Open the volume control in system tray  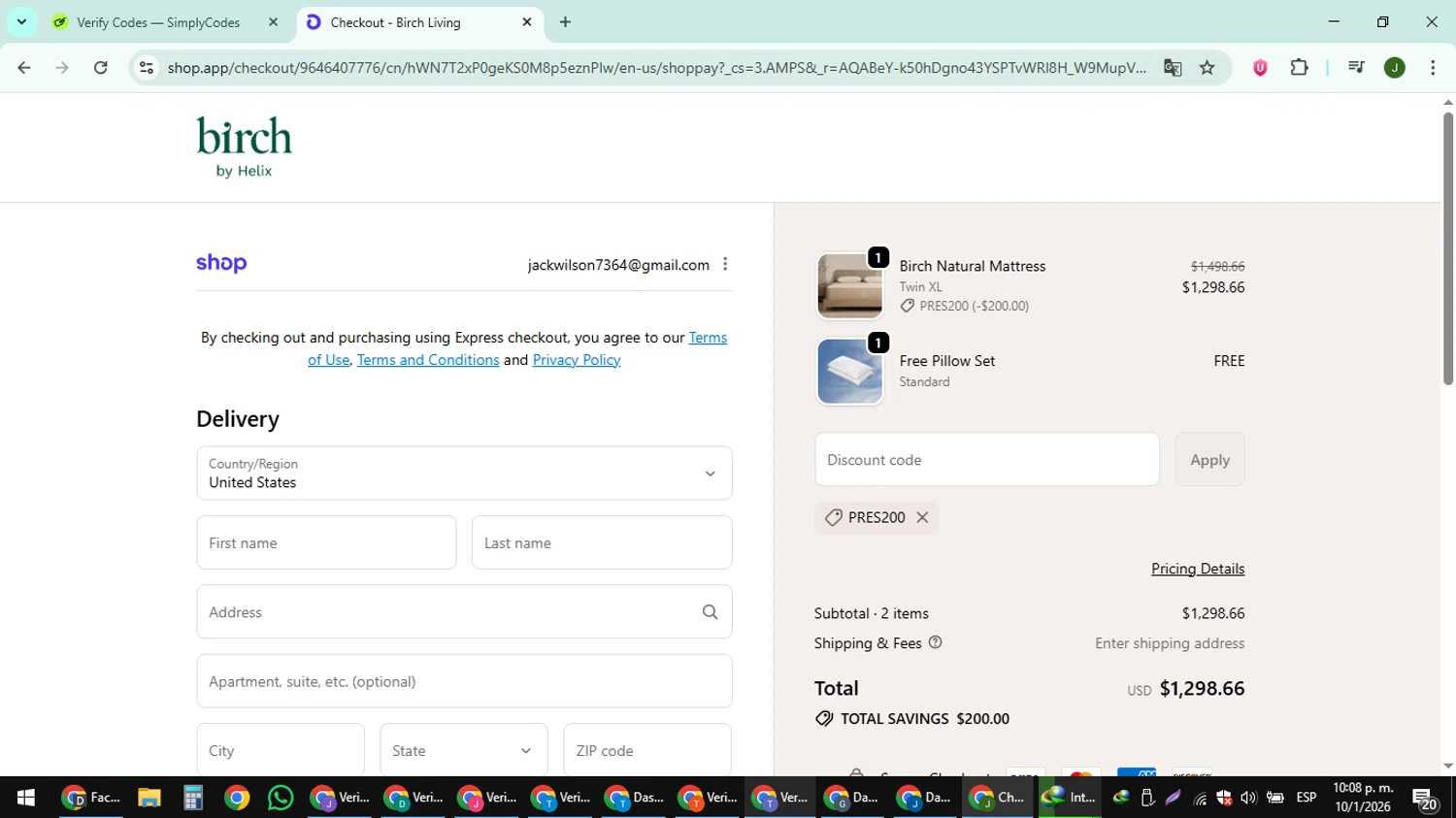click(x=1248, y=798)
